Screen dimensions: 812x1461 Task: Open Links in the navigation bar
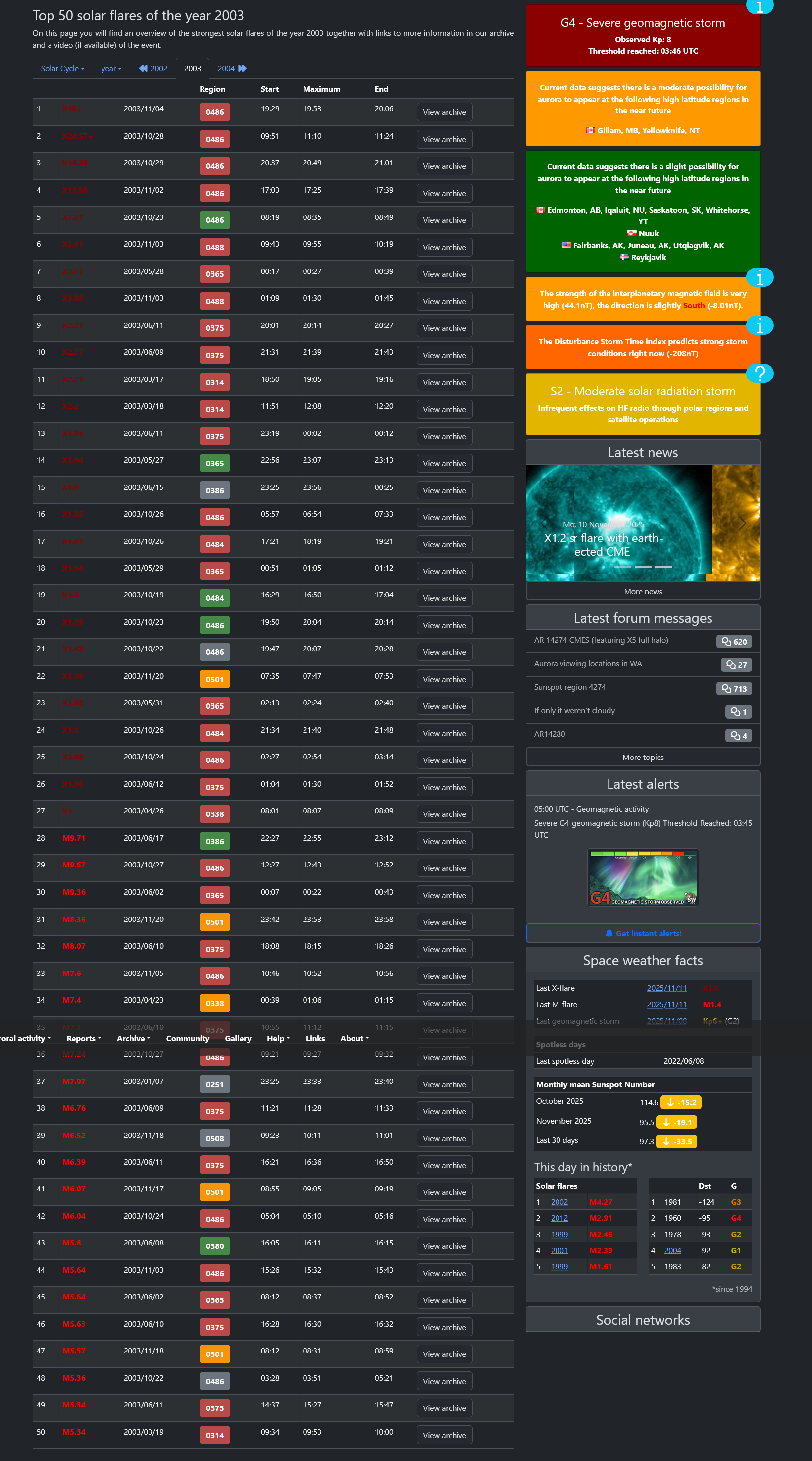point(315,1038)
